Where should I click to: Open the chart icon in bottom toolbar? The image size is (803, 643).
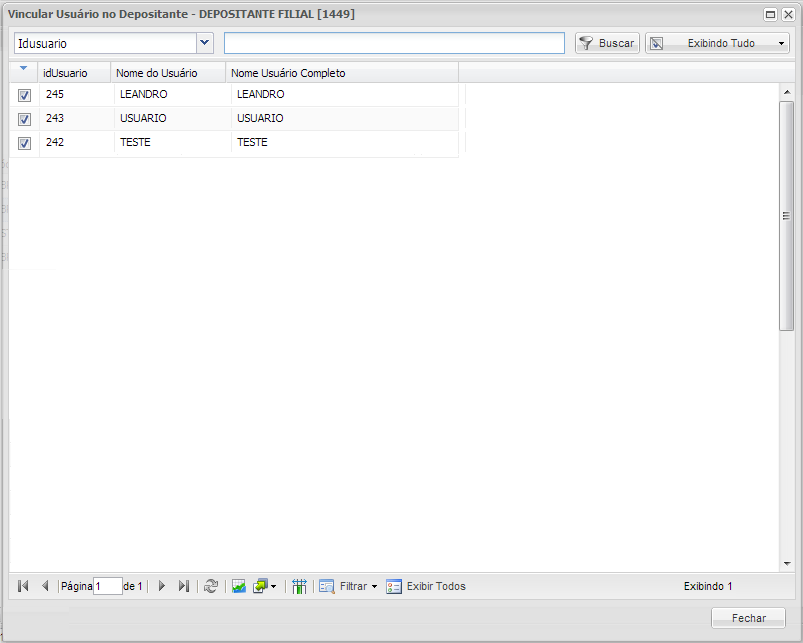[x=239, y=586]
